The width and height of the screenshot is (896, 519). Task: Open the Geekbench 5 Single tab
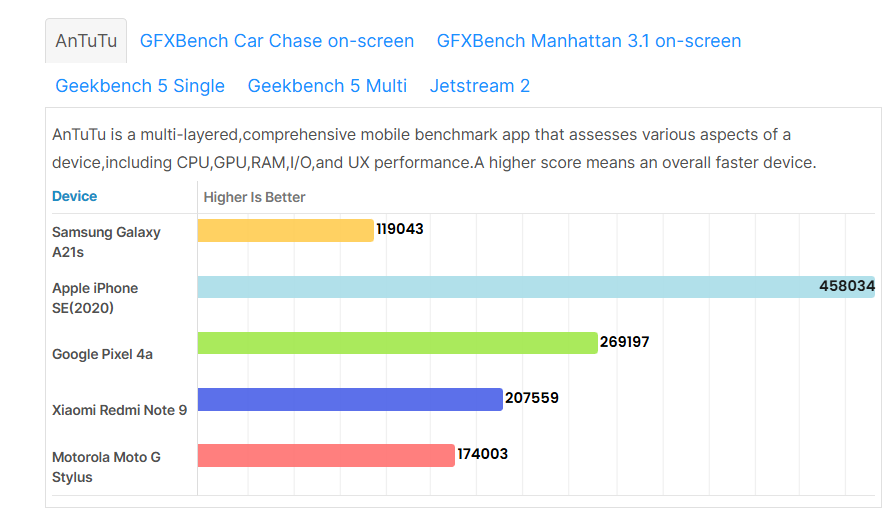pyautogui.click(x=140, y=86)
